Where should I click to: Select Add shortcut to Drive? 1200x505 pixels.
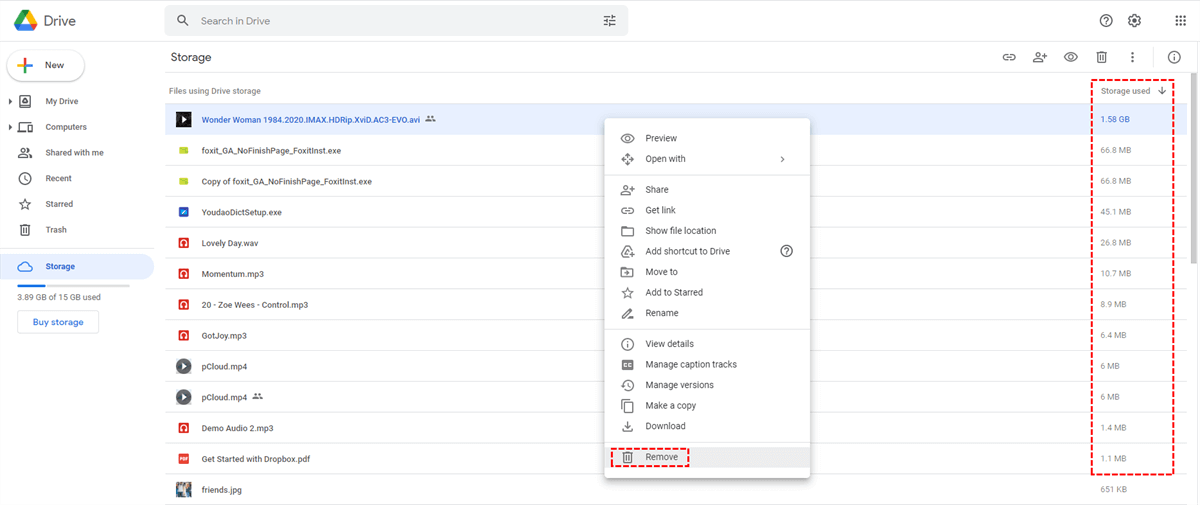707,251
